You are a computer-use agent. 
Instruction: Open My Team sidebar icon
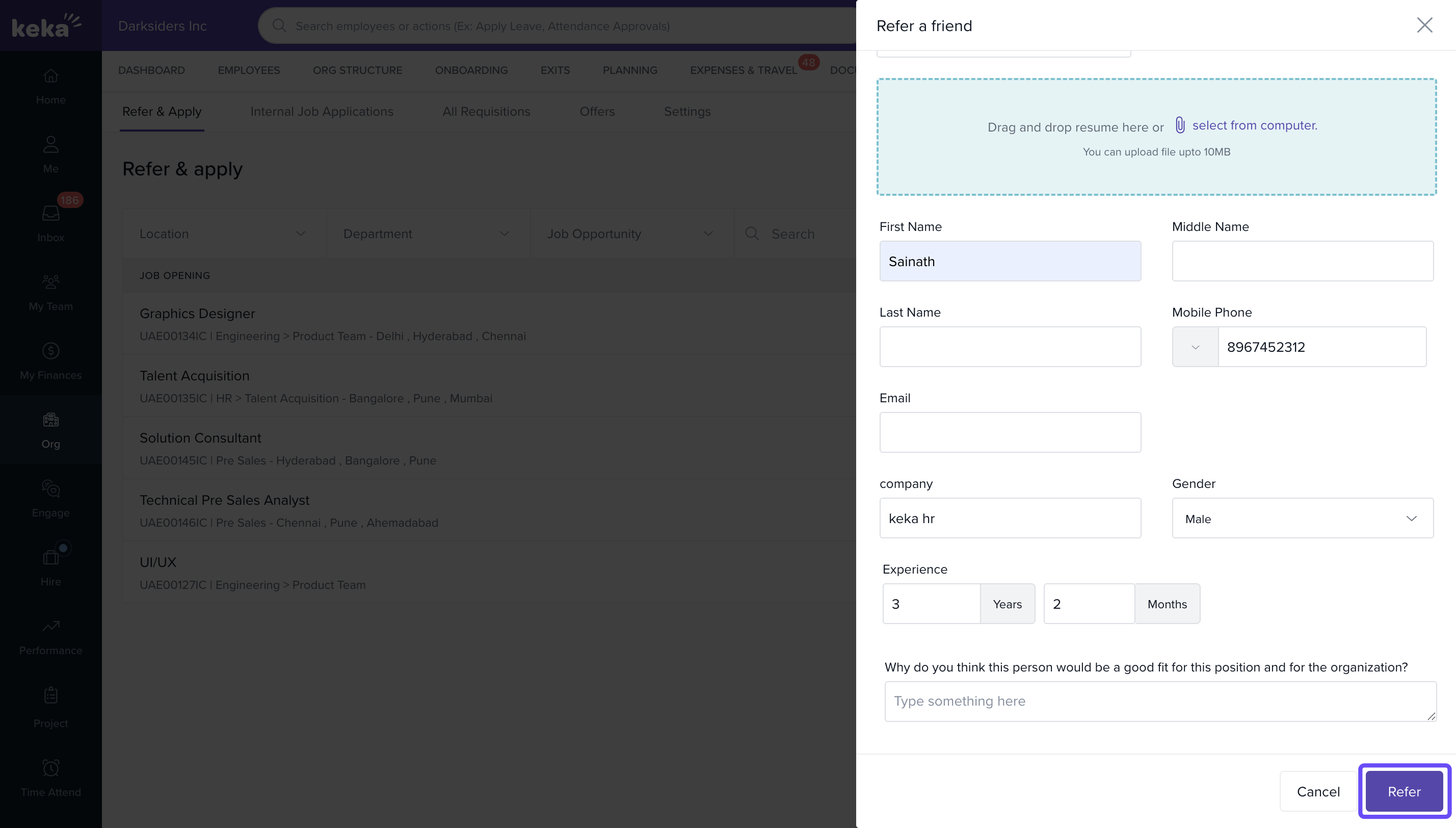coord(50,282)
